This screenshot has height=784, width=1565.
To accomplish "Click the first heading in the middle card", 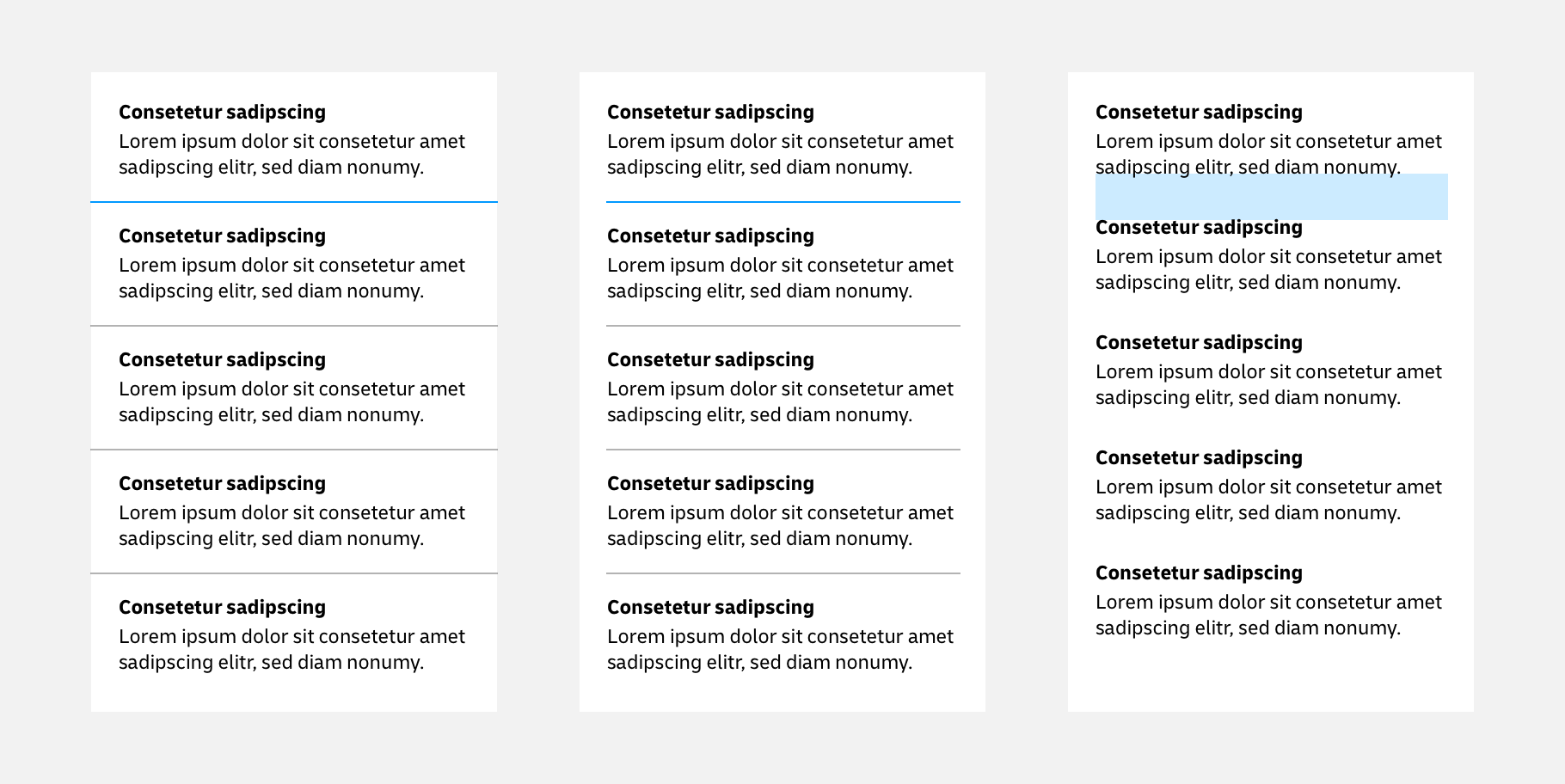I will 710,113.
